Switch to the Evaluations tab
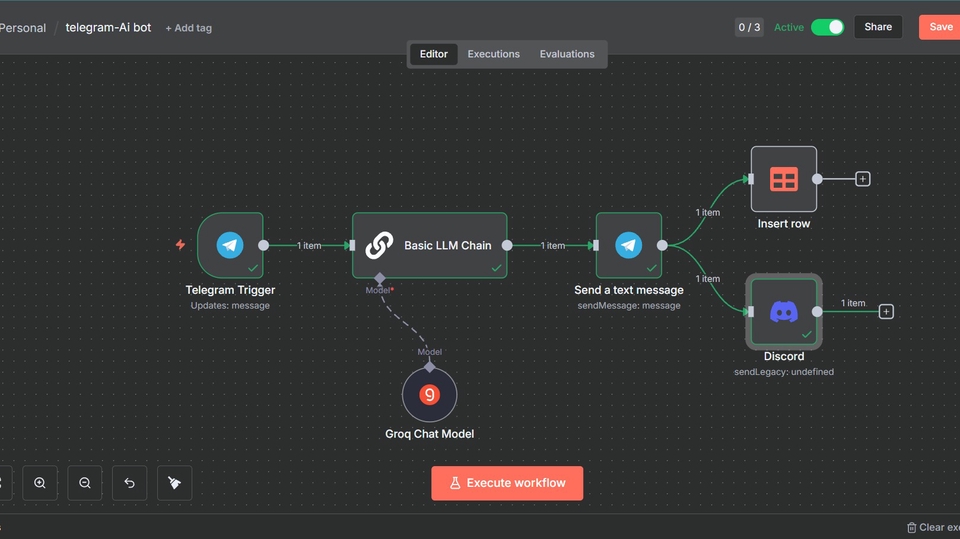Viewport: 960px width, 539px height. 567,54
